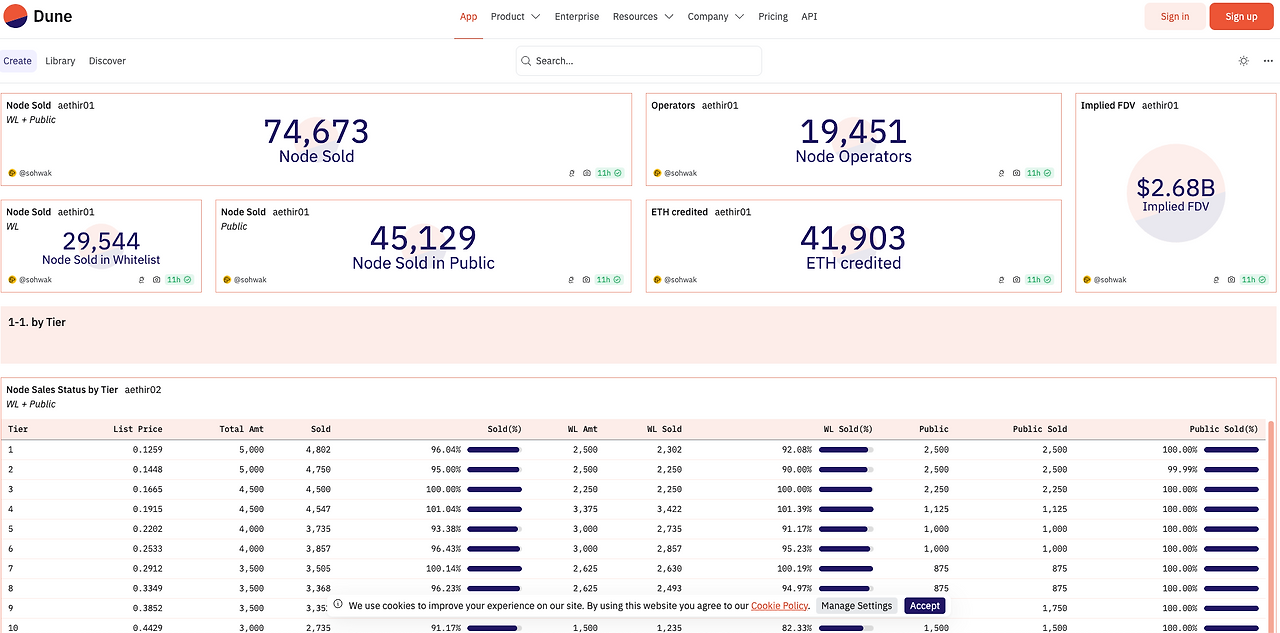Expand the Resources dropdown menu
This screenshot has width=1280, height=633.
coord(643,17)
